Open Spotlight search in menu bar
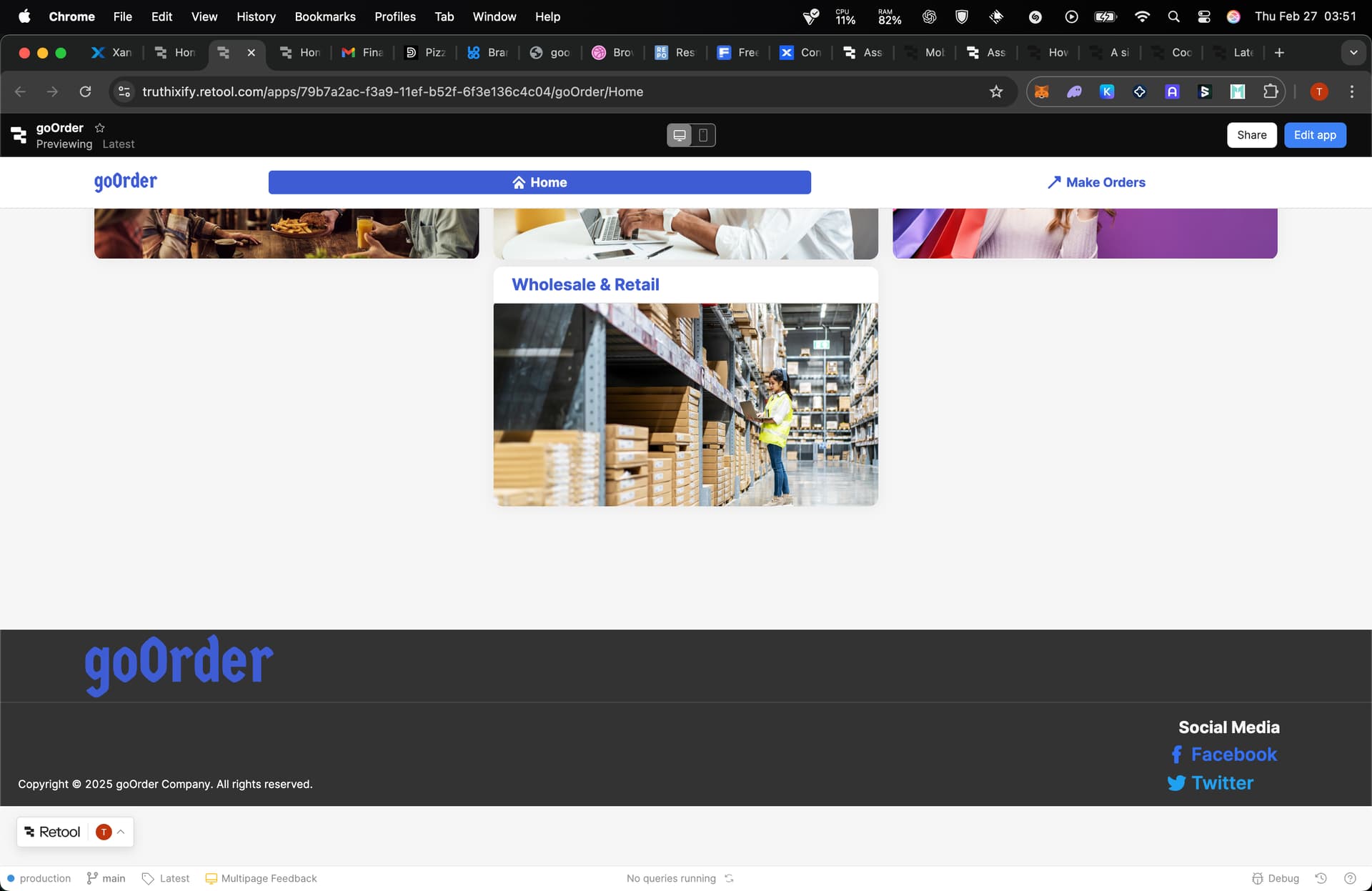Screen dimensions: 1372x891 1173,16
